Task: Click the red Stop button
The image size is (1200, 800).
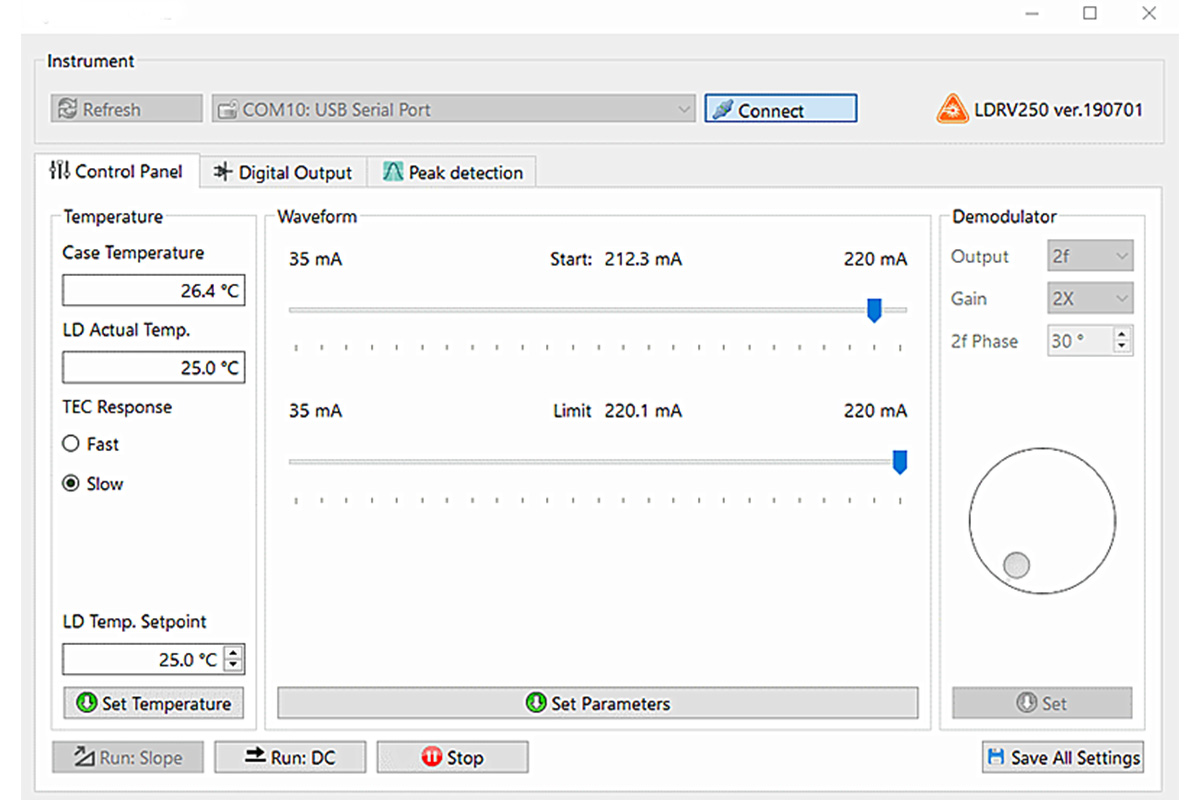Action: 452,758
